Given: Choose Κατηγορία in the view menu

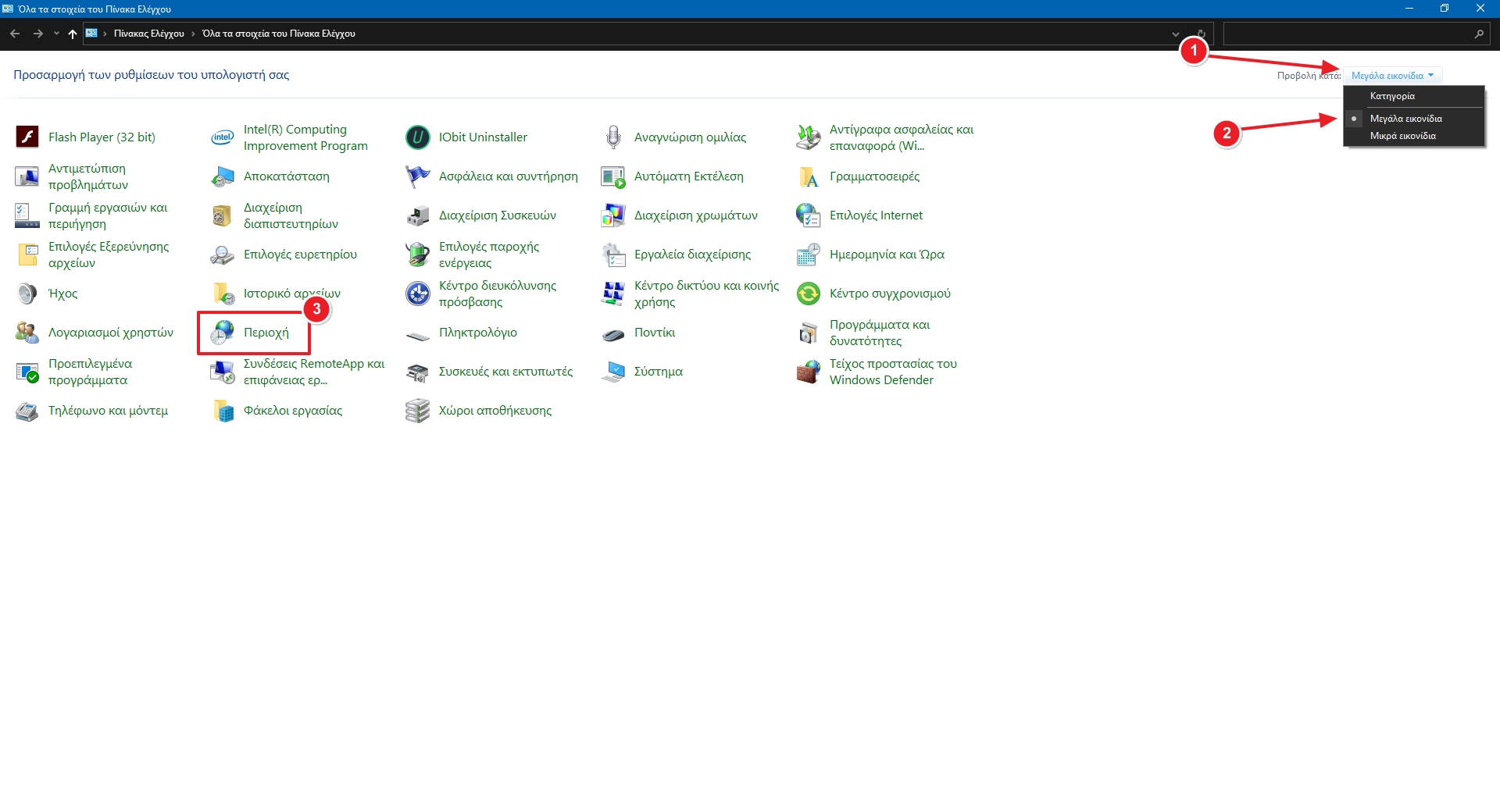Looking at the screenshot, I should pyautogui.click(x=1392, y=96).
